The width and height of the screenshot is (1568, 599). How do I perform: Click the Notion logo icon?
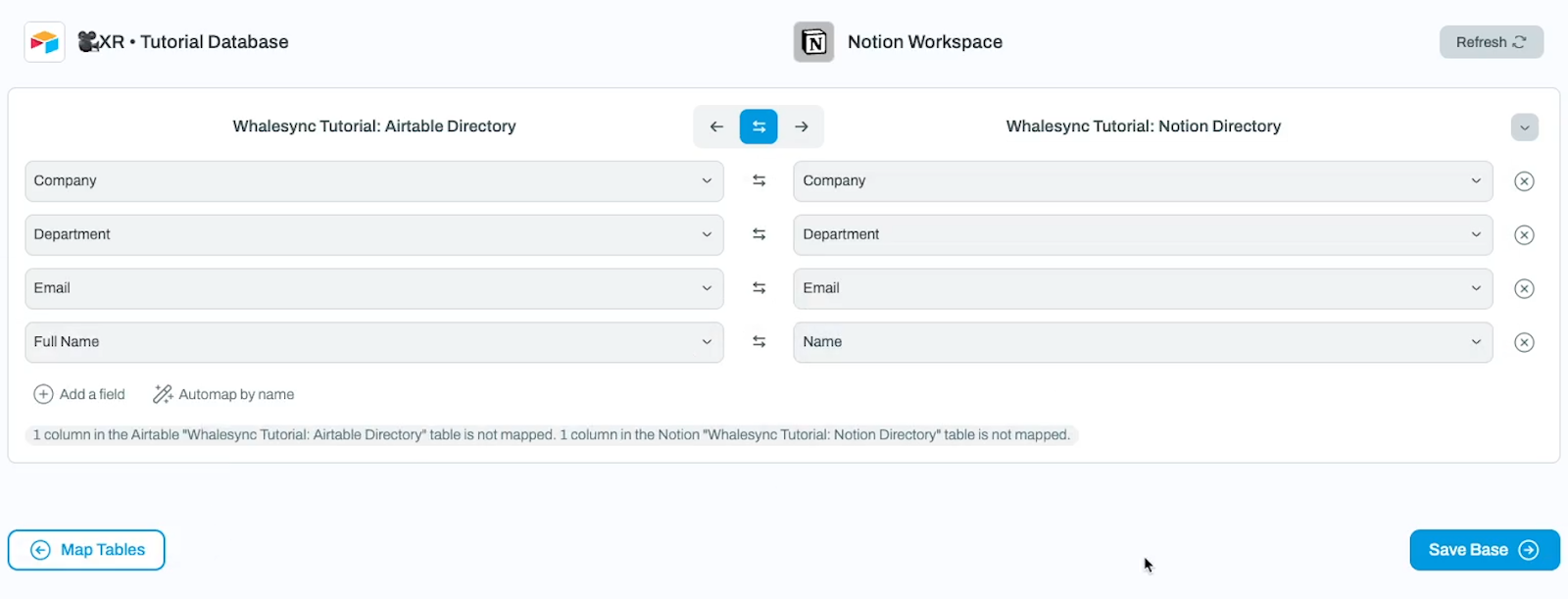(813, 42)
